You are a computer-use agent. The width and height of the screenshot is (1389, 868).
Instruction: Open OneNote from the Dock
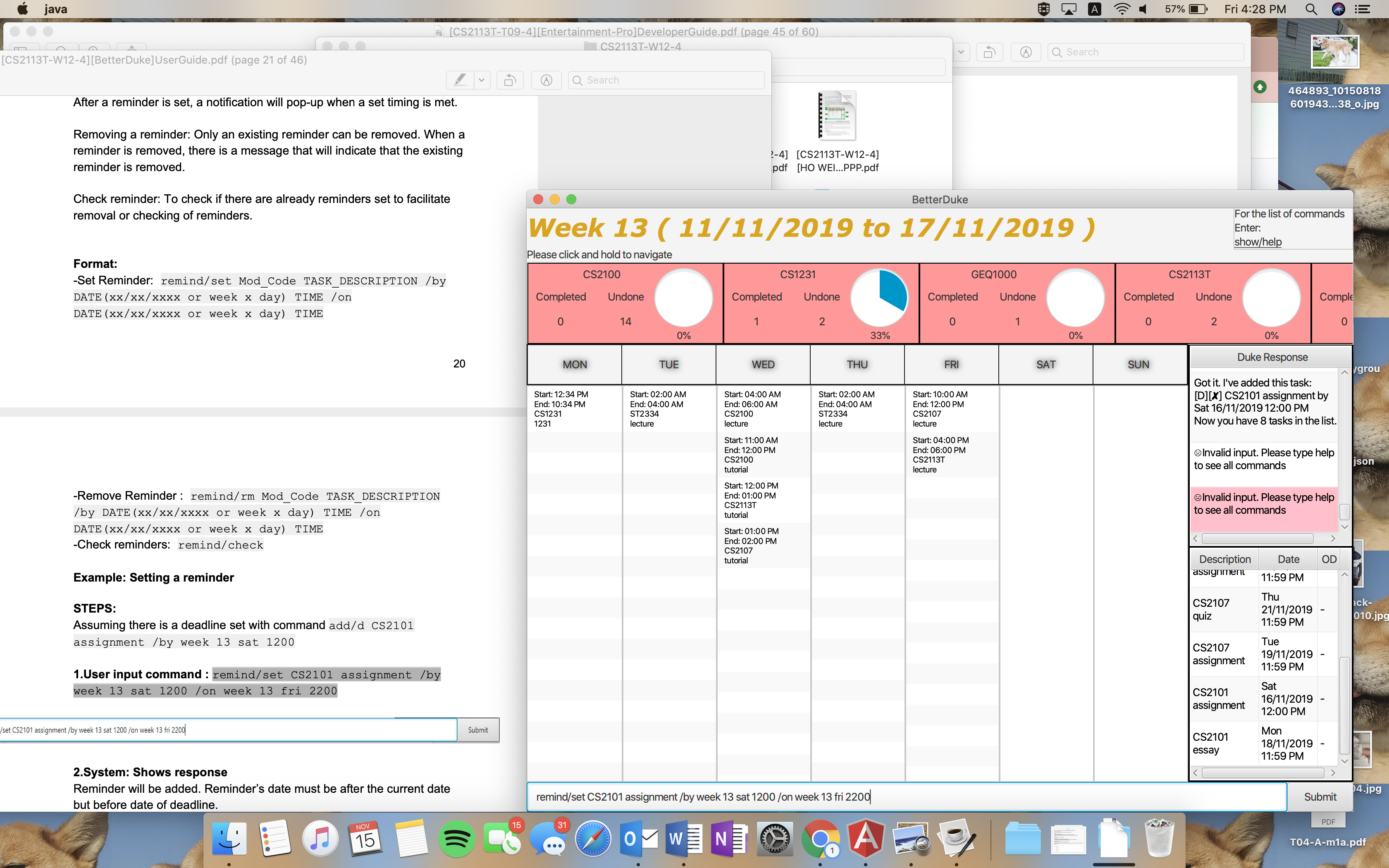[x=730, y=839]
